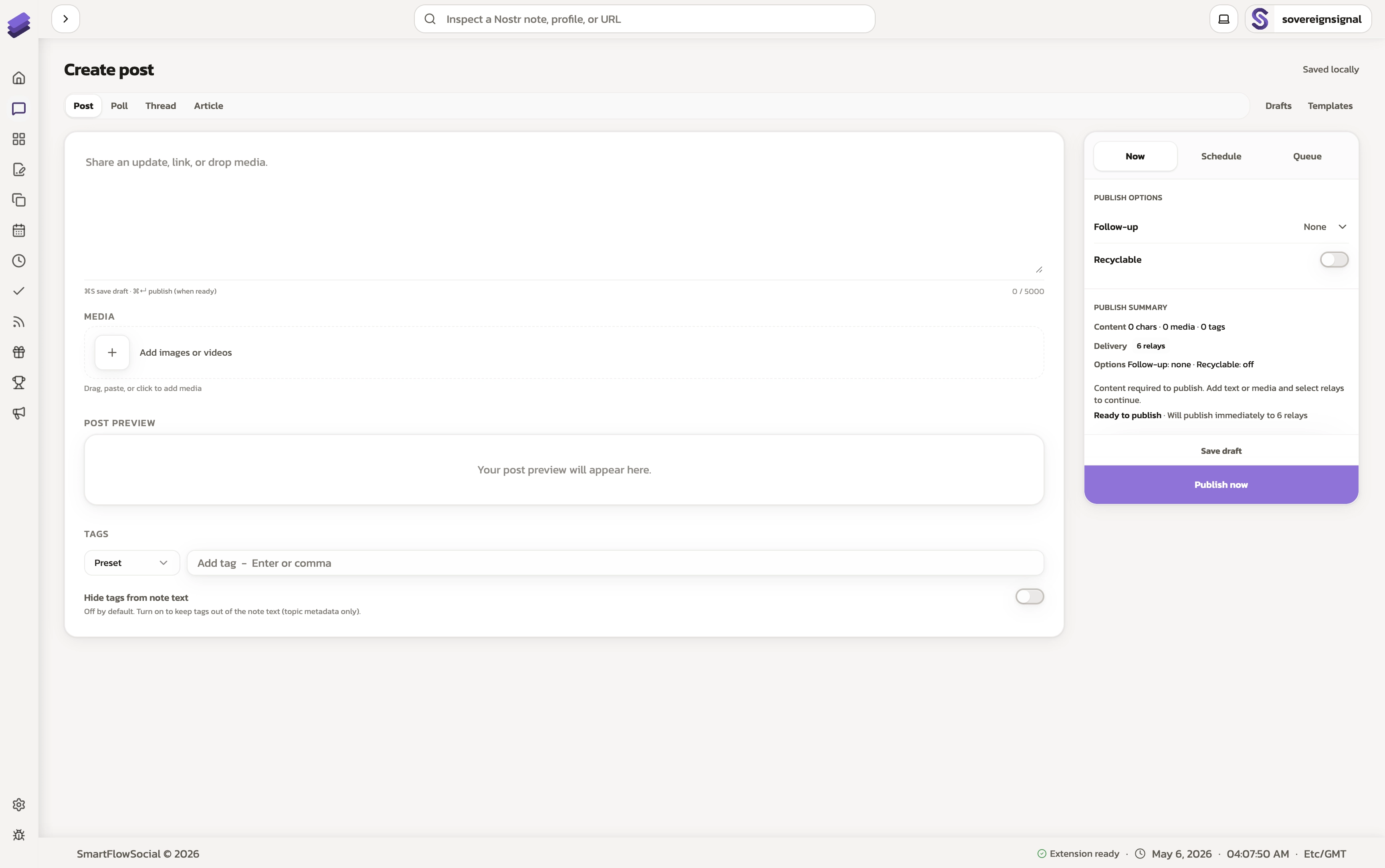This screenshot has width=1385, height=868.
Task: Select the Post tab
Action: tap(83, 106)
